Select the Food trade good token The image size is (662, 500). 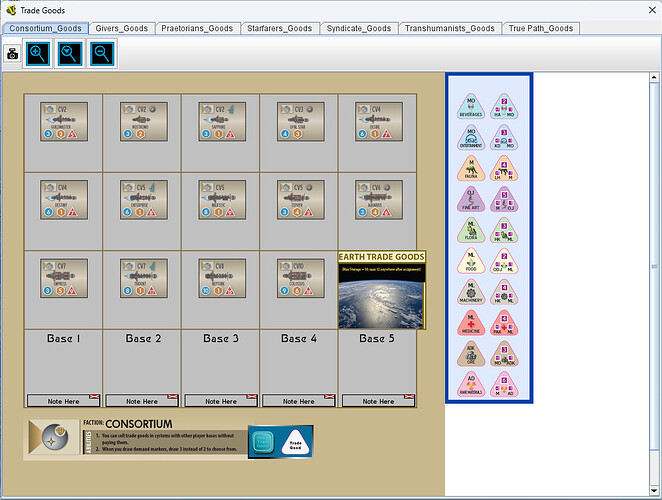pyautogui.click(x=470, y=262)
